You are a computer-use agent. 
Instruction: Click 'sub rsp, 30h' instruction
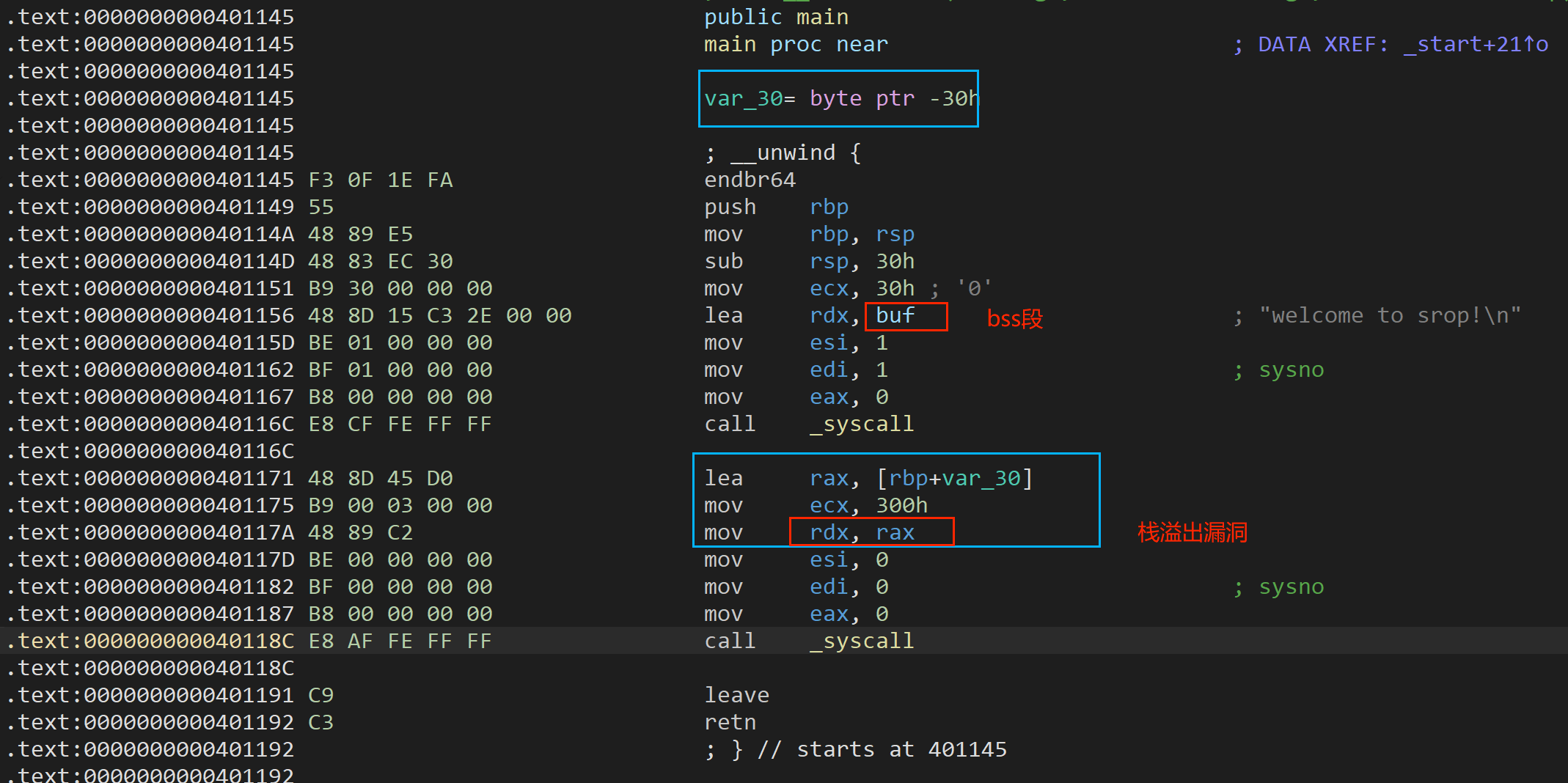(809, 261)
